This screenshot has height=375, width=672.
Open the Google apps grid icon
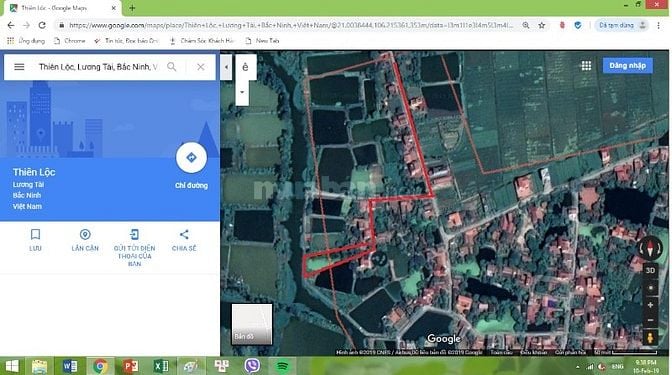click(x=586, y=66)
